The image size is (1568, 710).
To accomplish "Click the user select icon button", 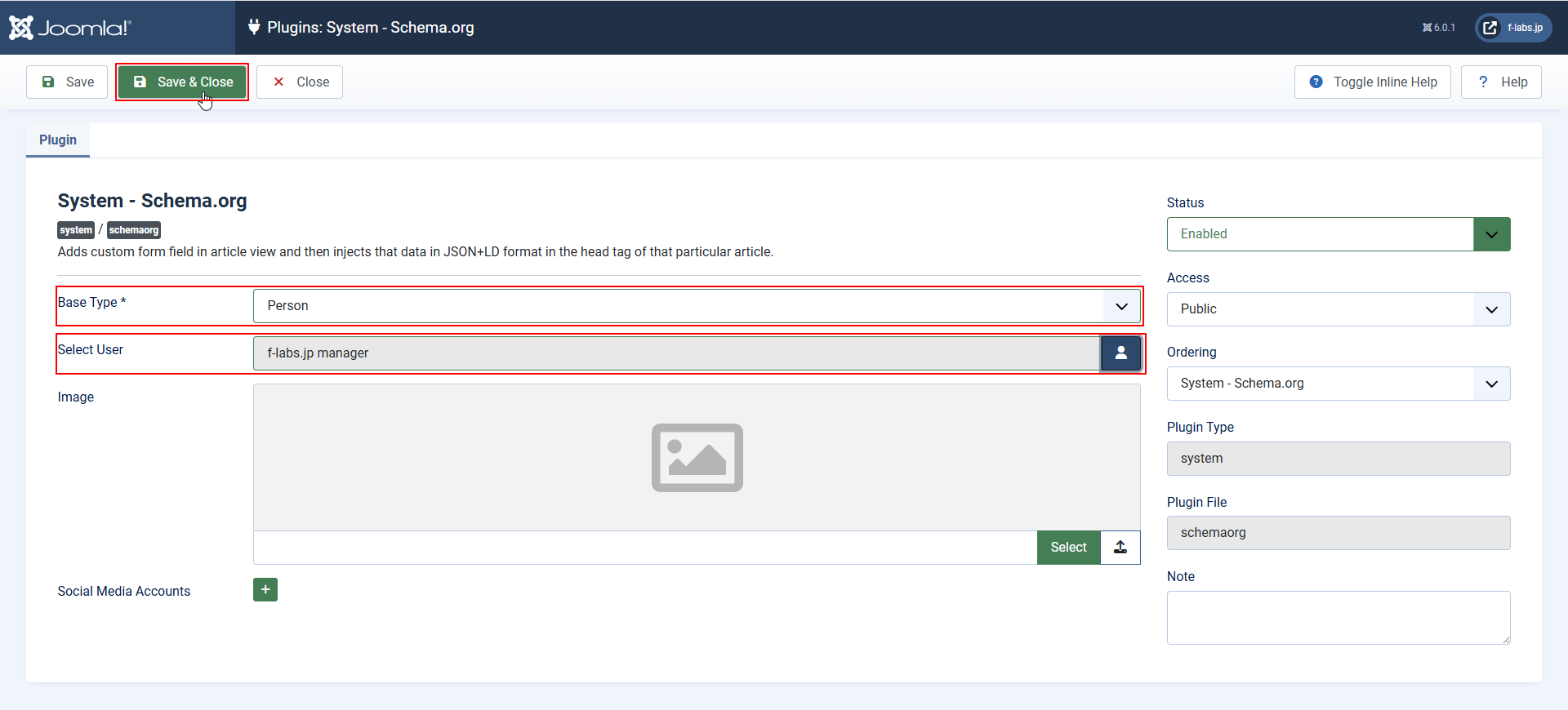I will coord(1120,353).
